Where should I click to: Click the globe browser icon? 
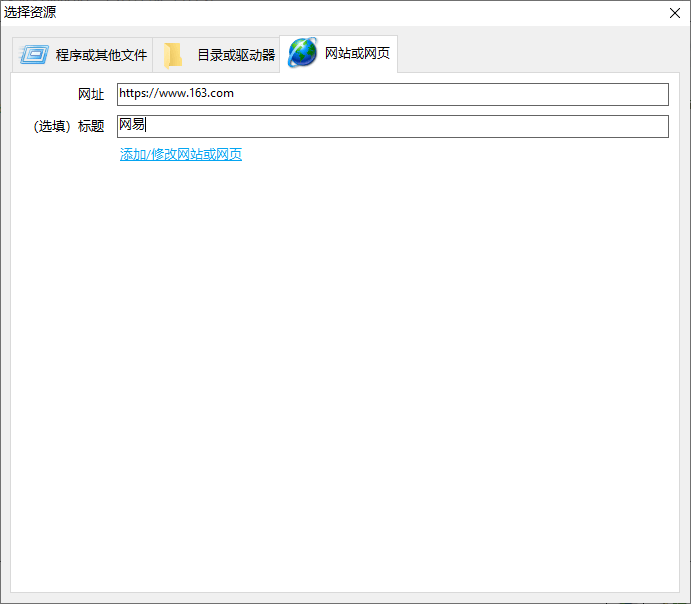point(302,53)
